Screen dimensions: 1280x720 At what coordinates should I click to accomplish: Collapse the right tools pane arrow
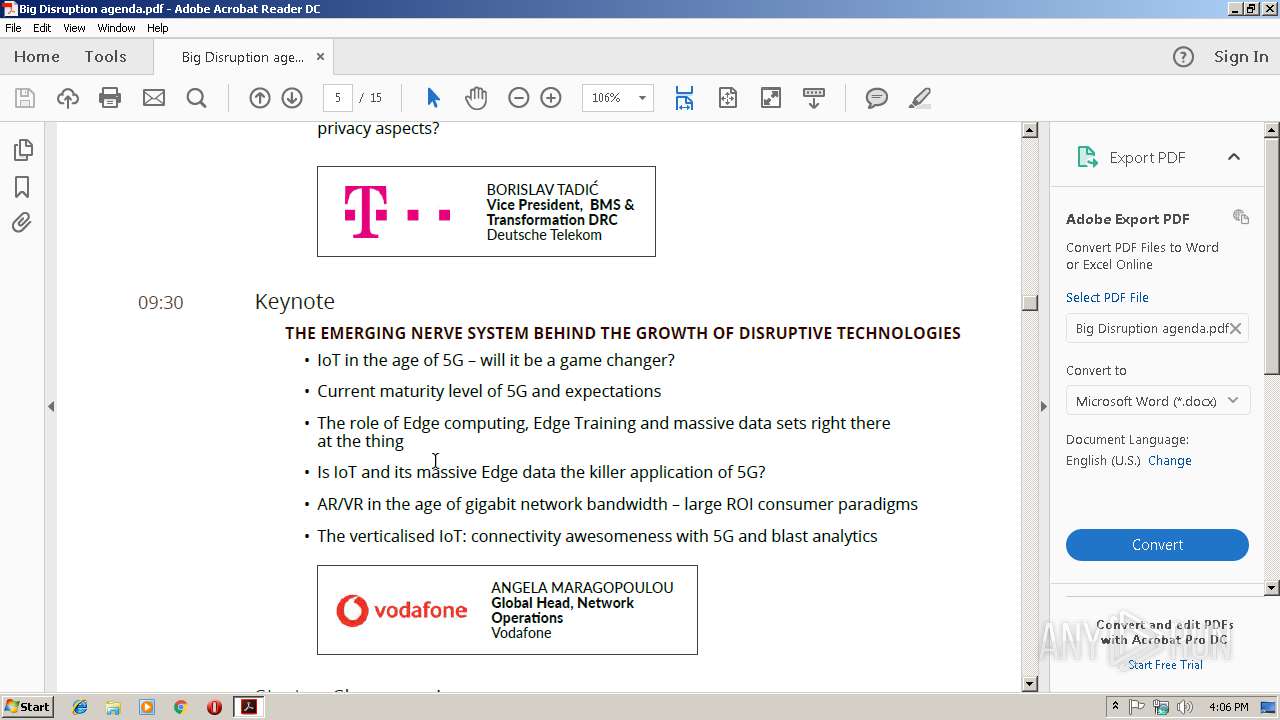pos(1043,406)
